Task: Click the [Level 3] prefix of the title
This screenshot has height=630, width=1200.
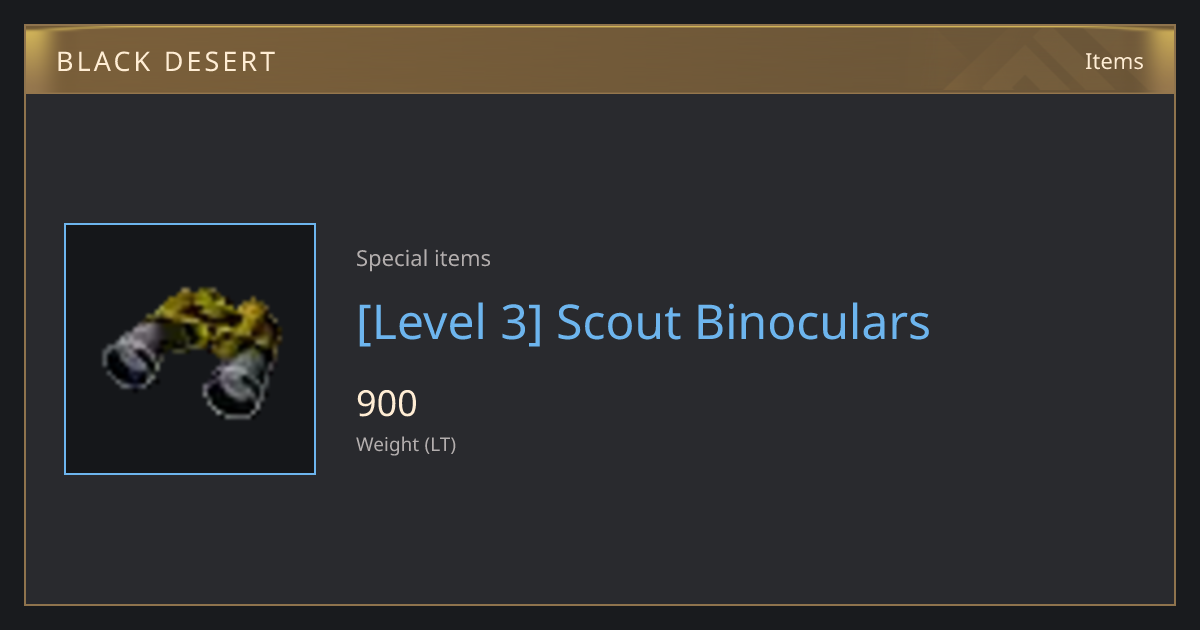Action: pyautogui.click(x=450, y=323)
